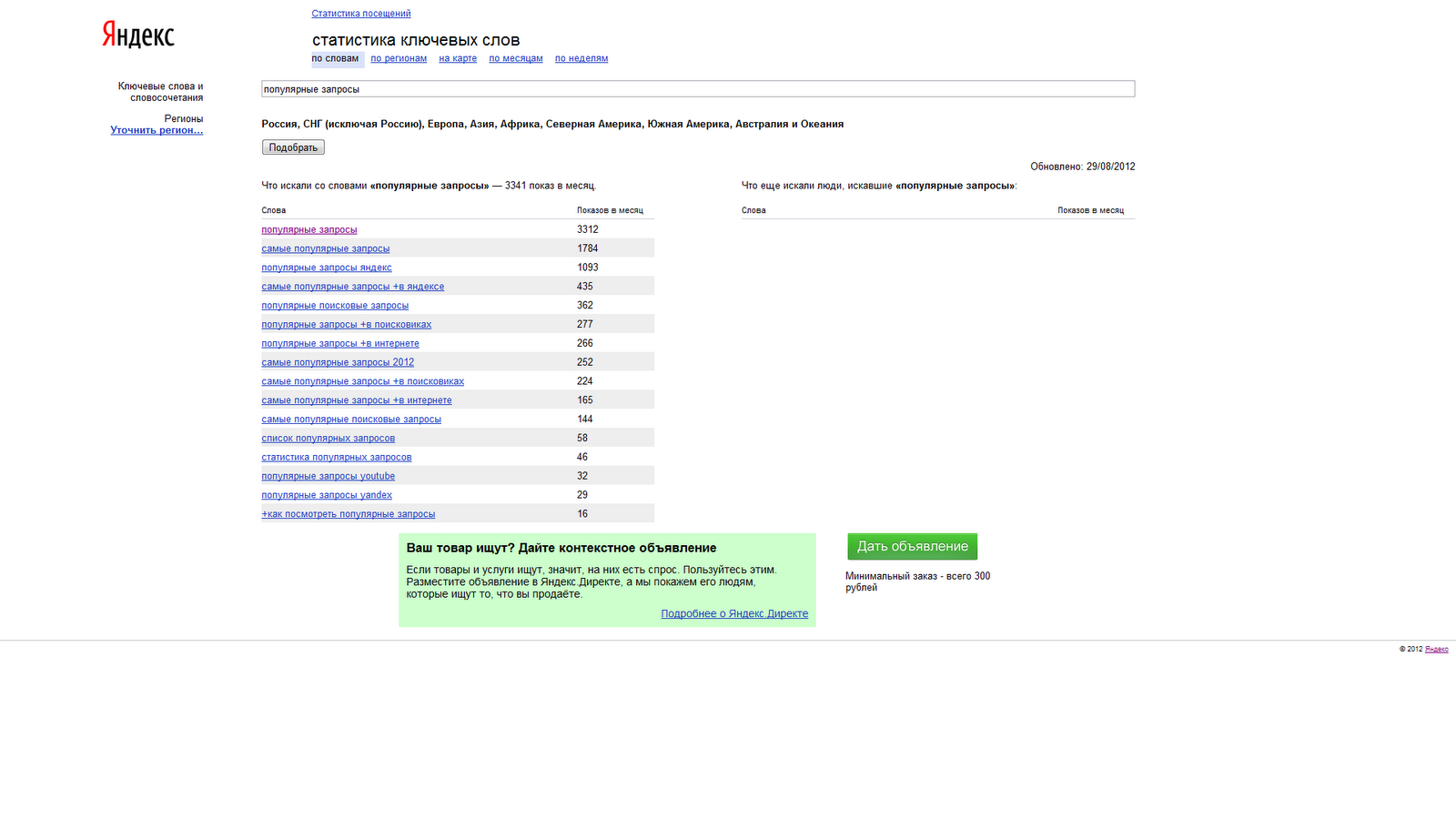Click the Показов в месяц header in left table
Viewport: 1456px width, 819px height.
coord(610,210)
